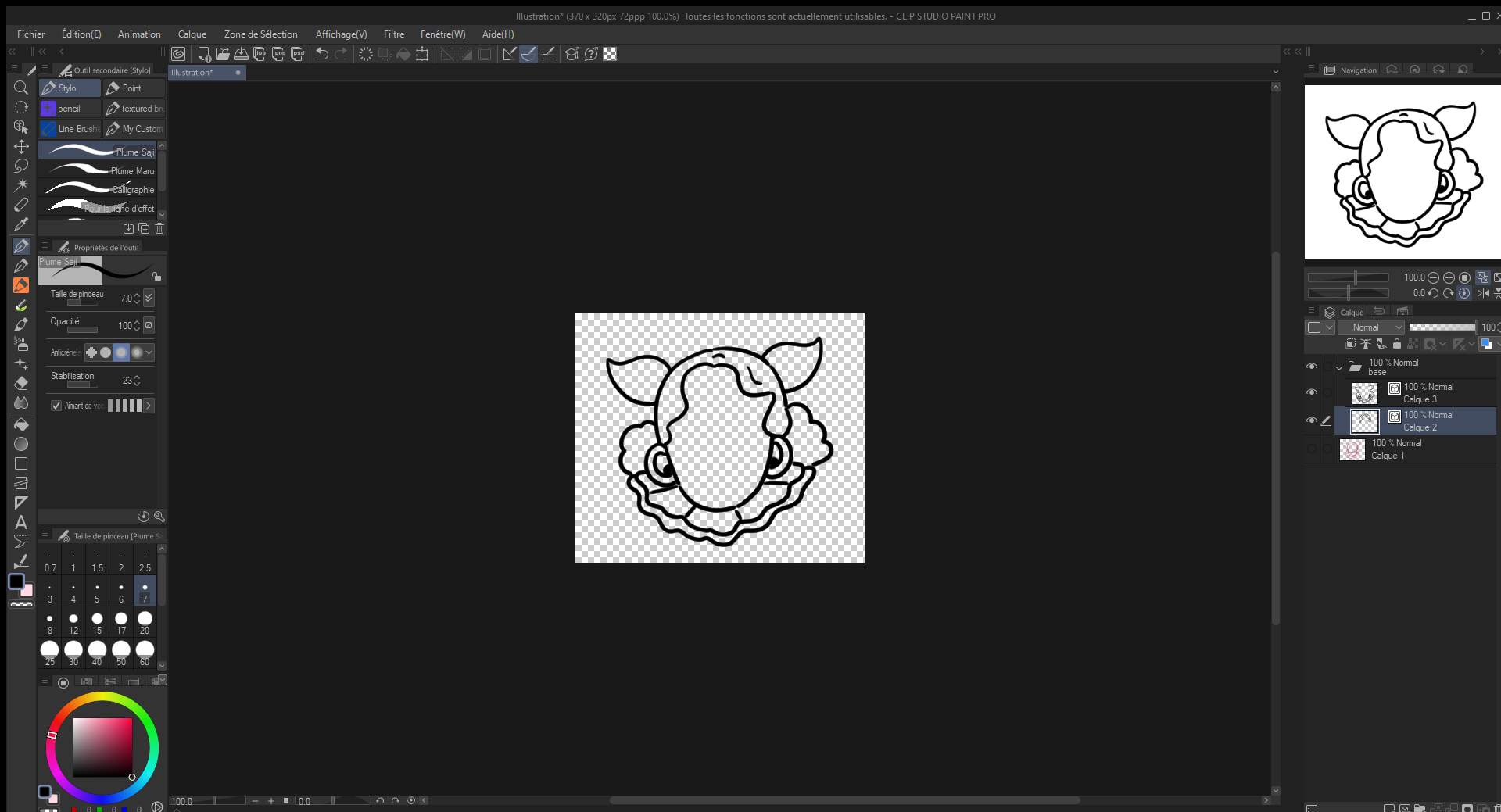Open canvas tab list dropdown arrow
1501x812 pixels.
1276,72
